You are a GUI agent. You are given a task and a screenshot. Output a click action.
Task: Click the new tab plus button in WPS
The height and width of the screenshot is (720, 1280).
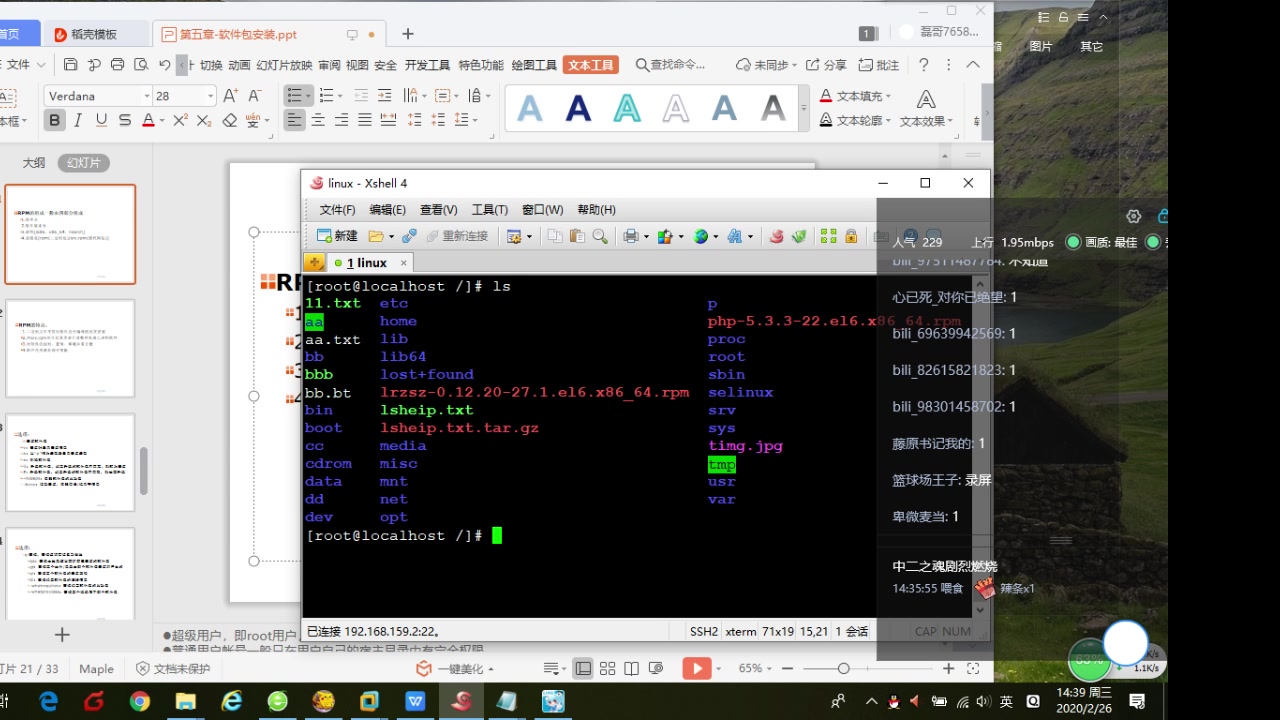point(408,34)
